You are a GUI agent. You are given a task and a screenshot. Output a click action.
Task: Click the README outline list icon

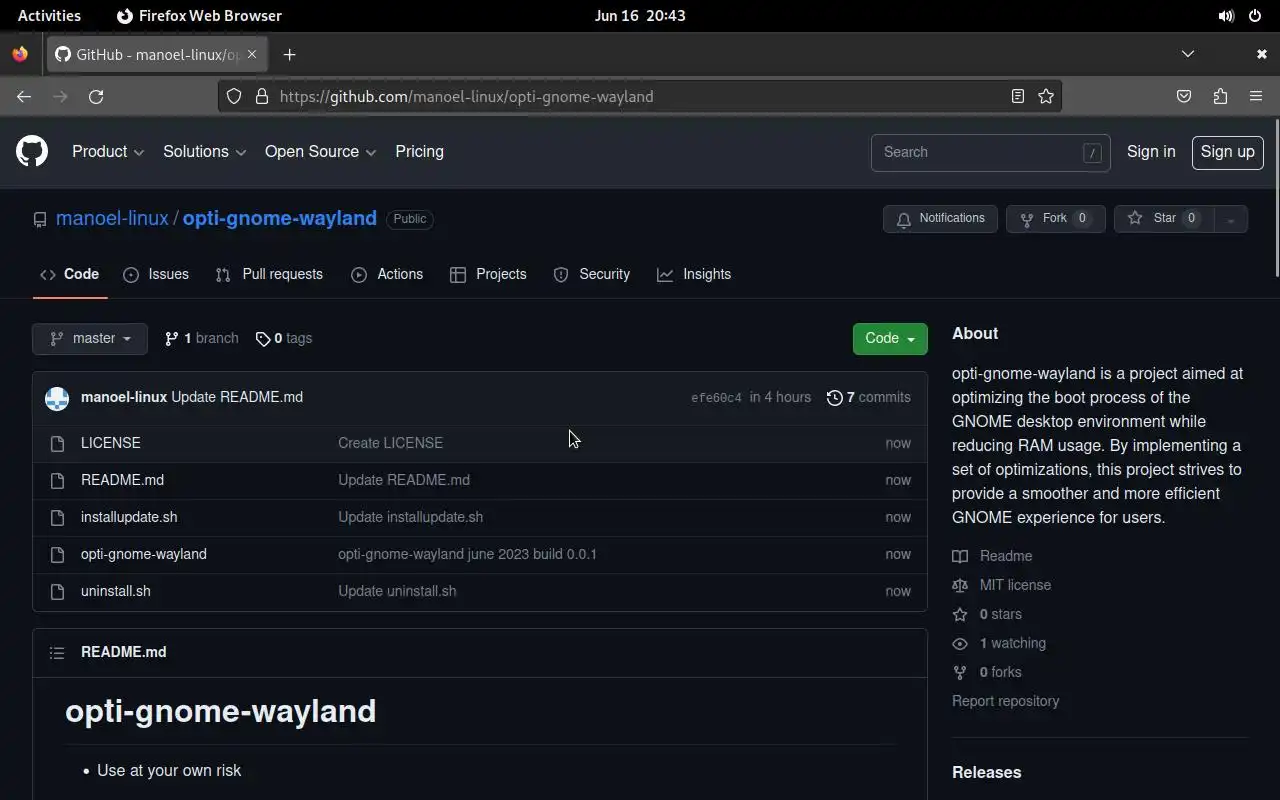(57, 652)
